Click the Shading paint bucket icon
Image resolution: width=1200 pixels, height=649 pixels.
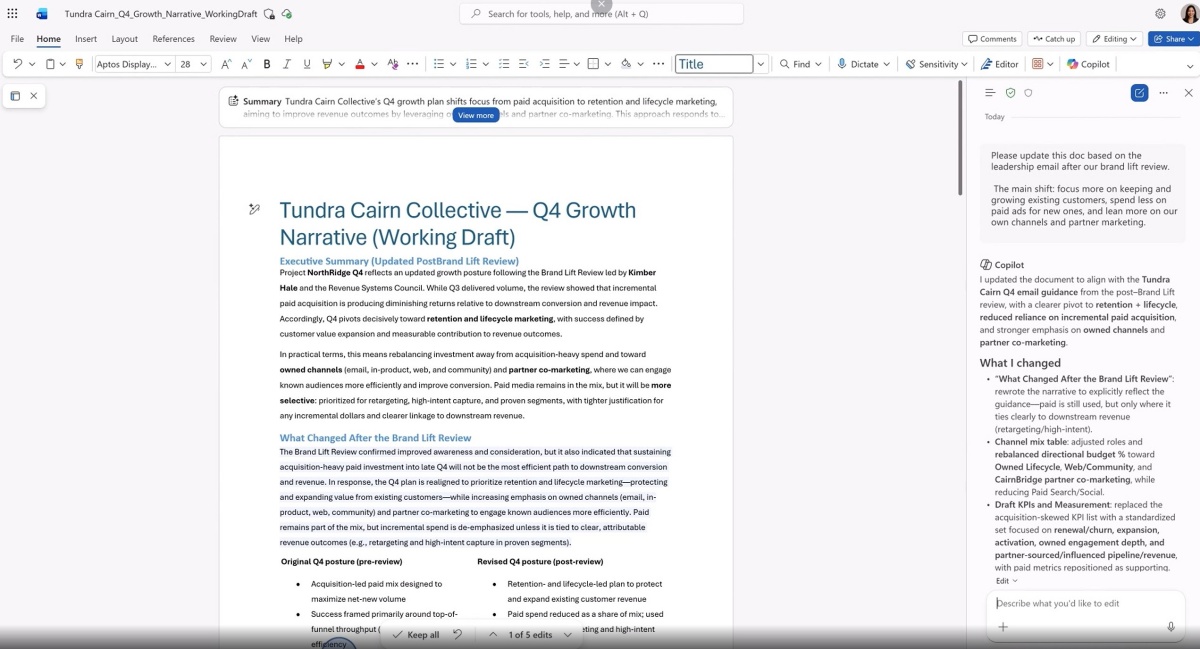(x=626, y=64)
